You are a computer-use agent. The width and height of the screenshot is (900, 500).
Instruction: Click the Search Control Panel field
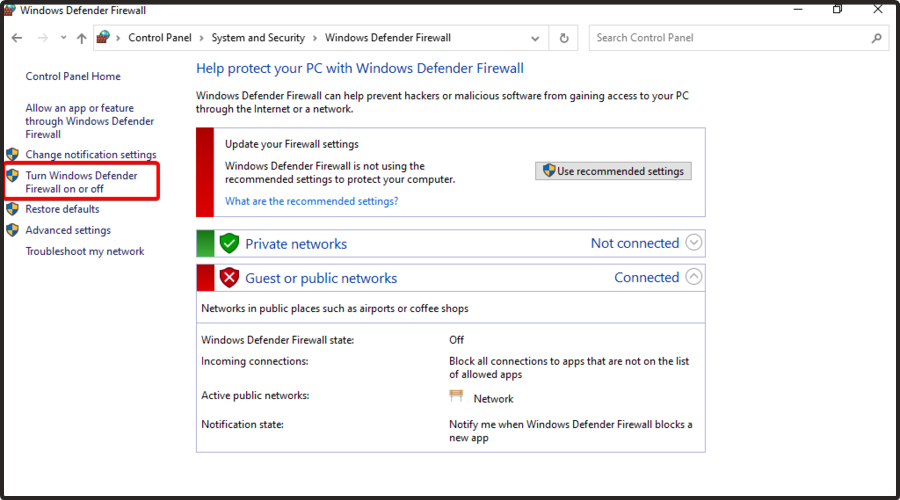(x=739, y=38)
